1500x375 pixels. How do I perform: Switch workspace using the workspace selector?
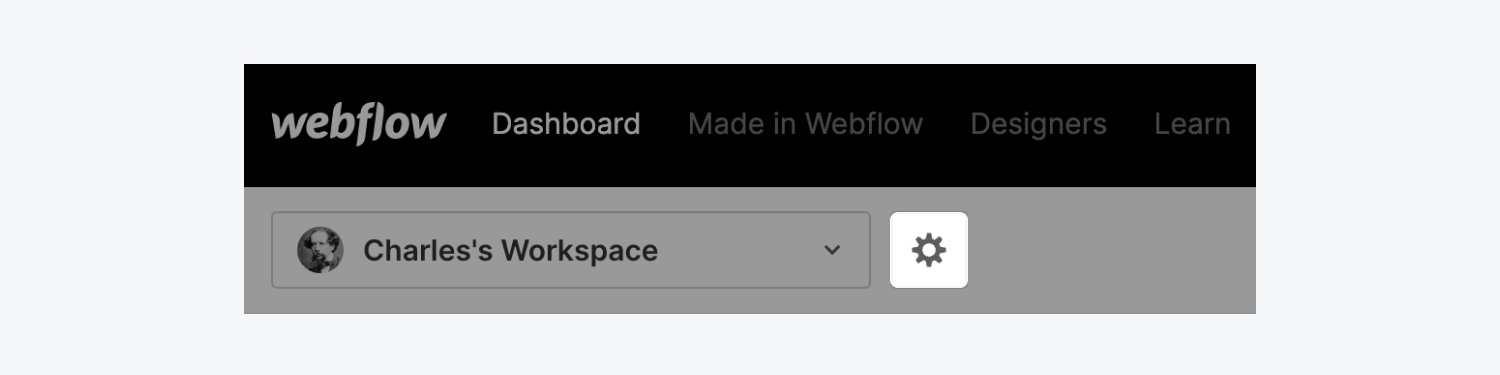click(571, 250)
